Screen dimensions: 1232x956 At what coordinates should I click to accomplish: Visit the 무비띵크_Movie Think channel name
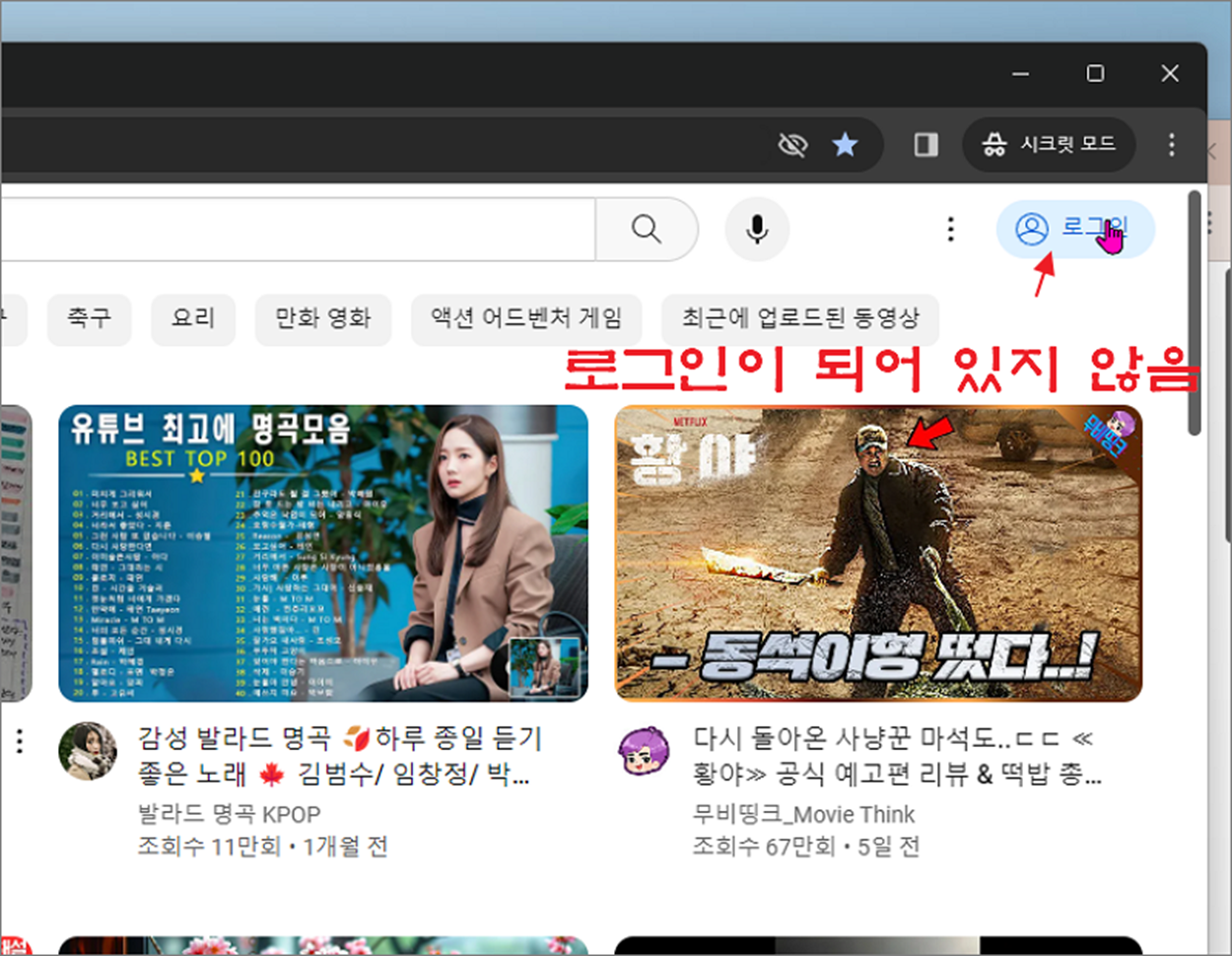[x=803, y=815]
